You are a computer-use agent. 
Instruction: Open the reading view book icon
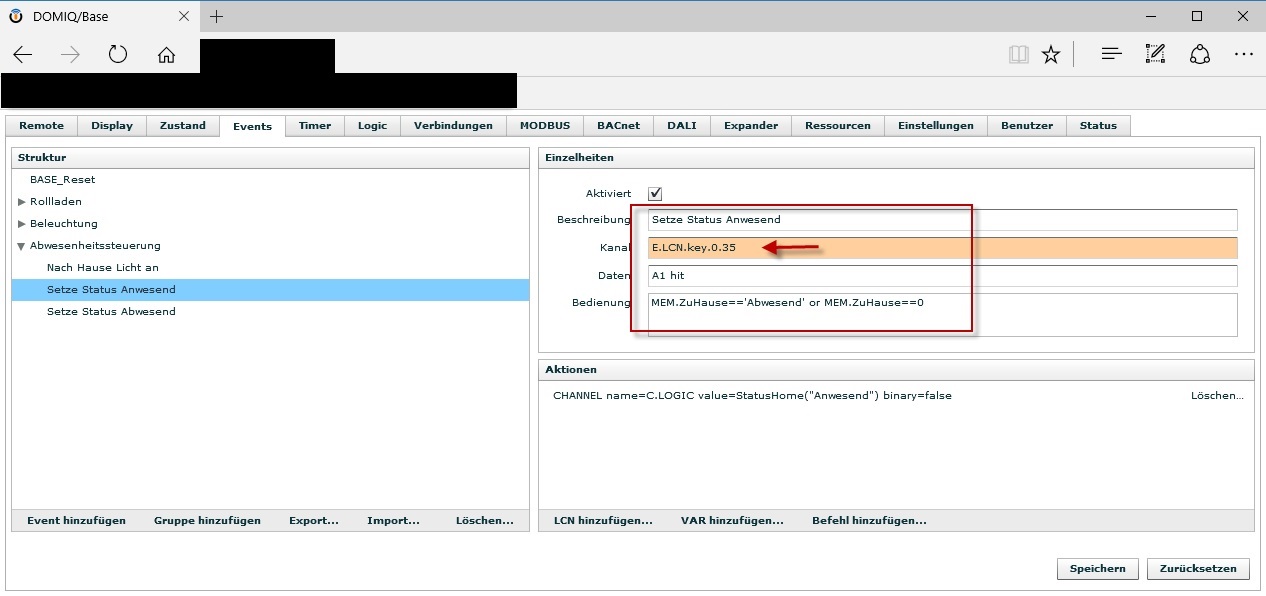[x=1018, y=55]
